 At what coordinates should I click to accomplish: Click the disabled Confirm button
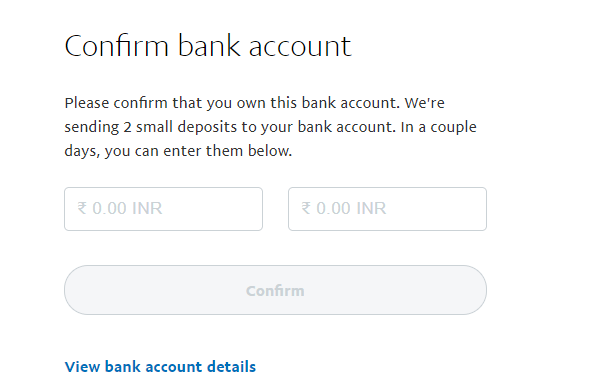pos(275,290)
